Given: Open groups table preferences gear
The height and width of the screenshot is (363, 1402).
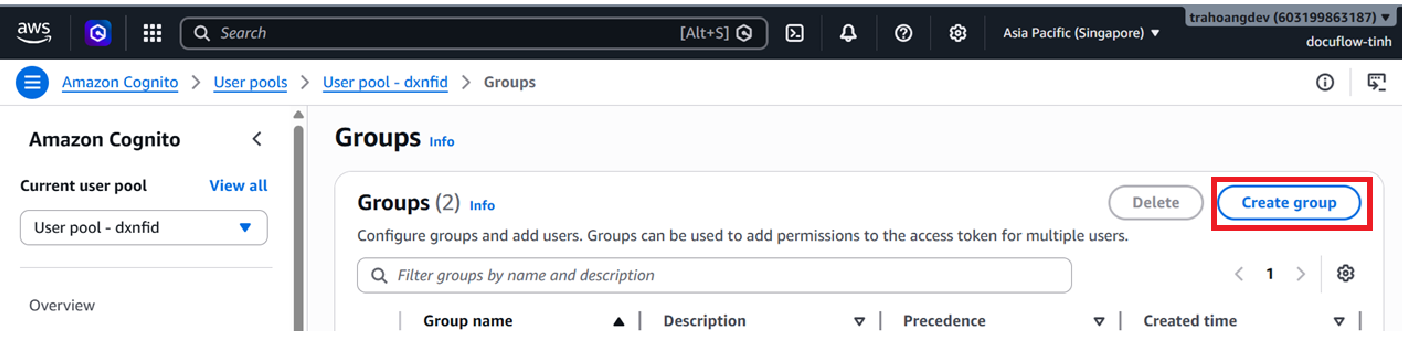Looking at the screenshot, I should [x=1345, y=273].
